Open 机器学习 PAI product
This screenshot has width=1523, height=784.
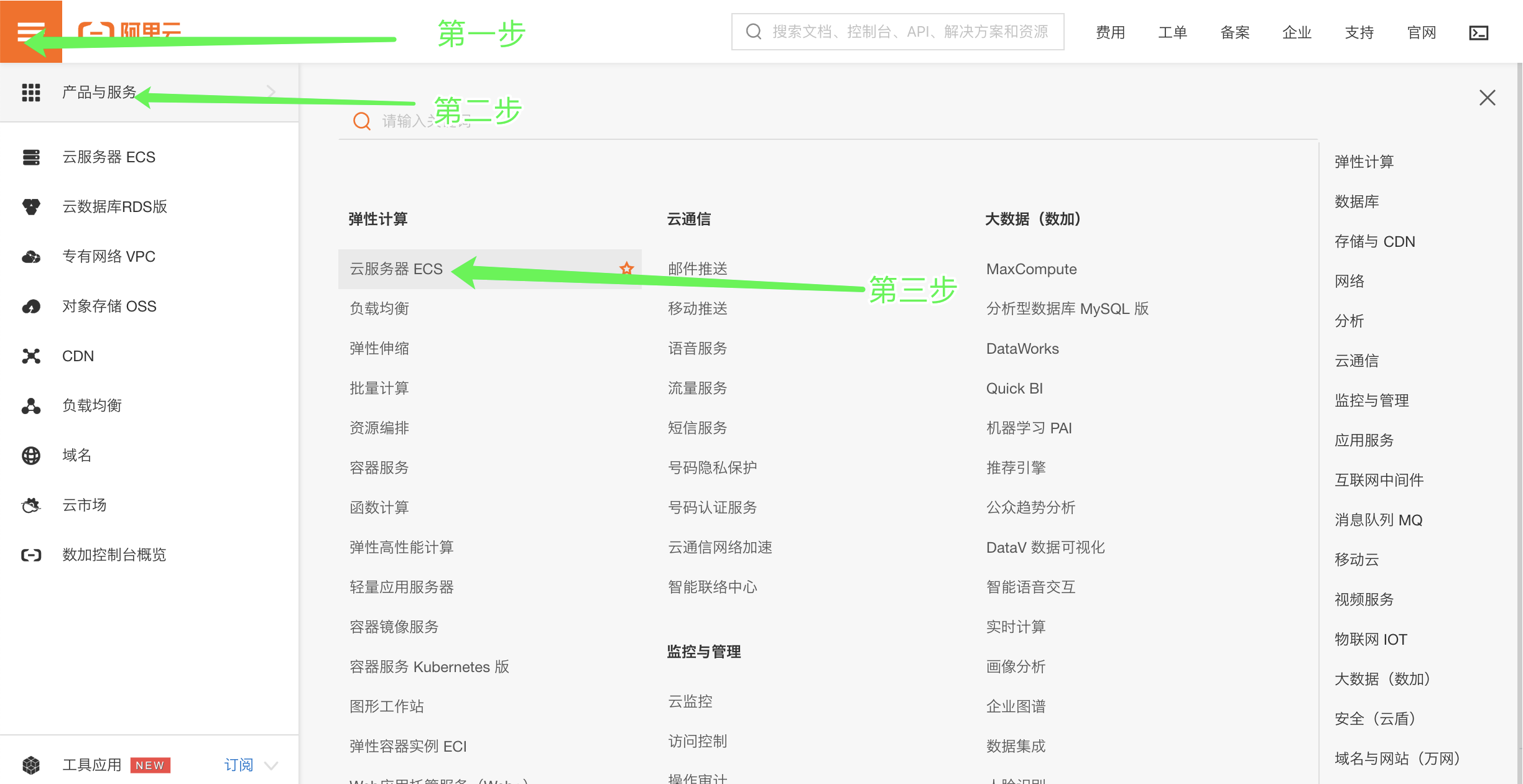pyautogui.click(x=1029, y=428)
